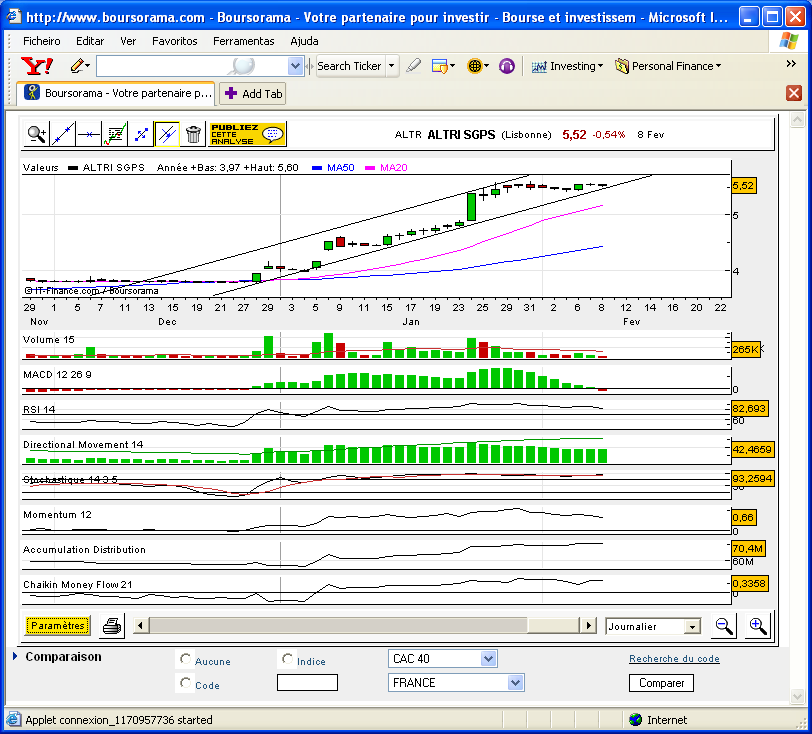Click the trash icon to delete drawings

pyautogui.click(x=194, y=134)
